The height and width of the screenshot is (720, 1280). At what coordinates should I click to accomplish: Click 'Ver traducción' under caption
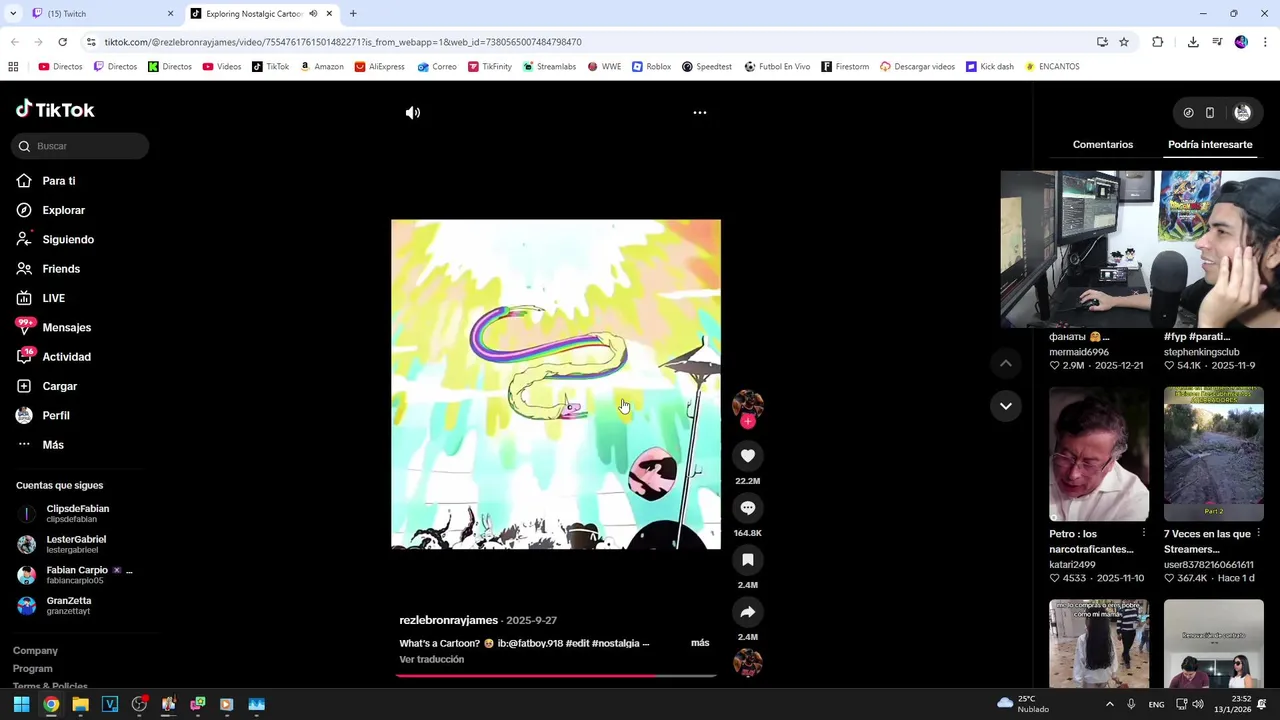coord(432,660)
